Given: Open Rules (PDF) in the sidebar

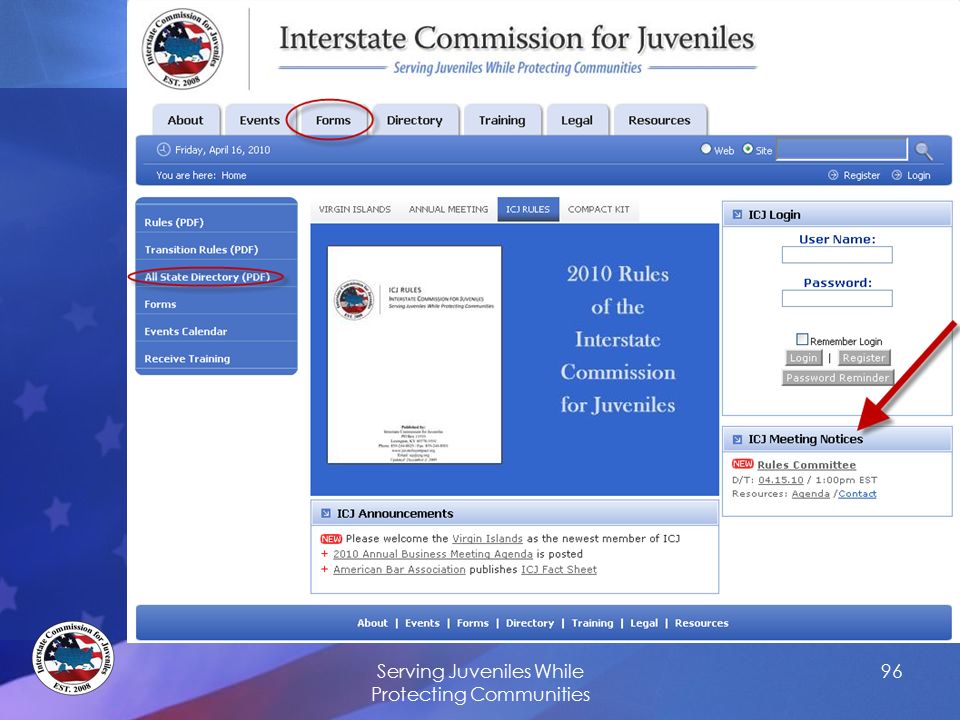Looking at the screenshot, I should (x=174, y=222).
